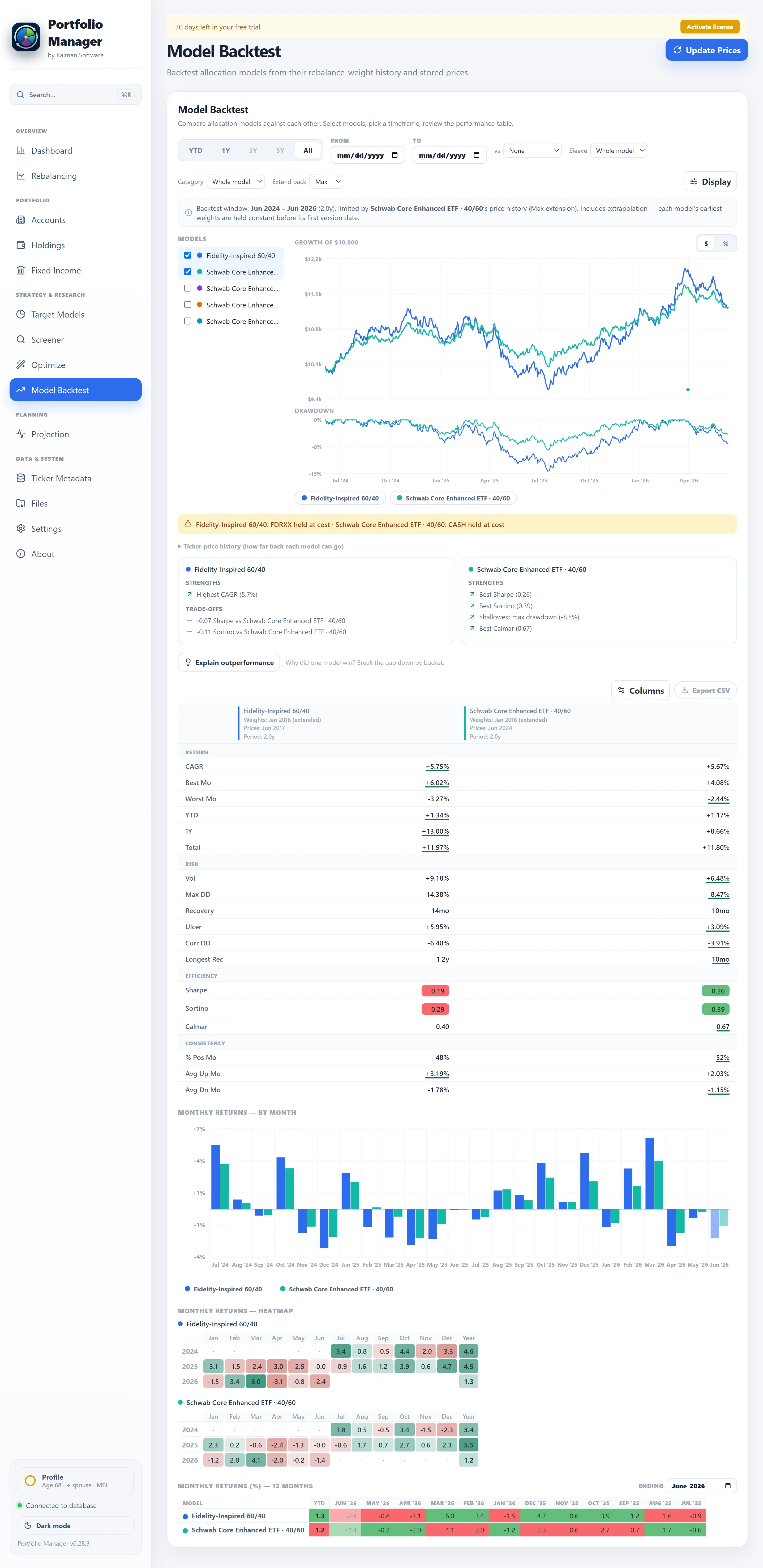Viewport: 763px width, 1568px height.
Task: Open the ENDING June 2026 month picker
Action: (x=702, y=1486)
